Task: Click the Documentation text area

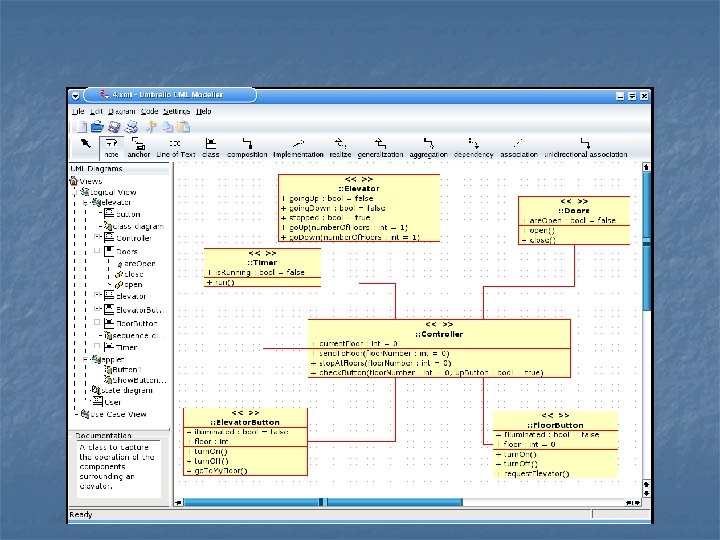Action: pyautogui.click(x=118, y=468)
